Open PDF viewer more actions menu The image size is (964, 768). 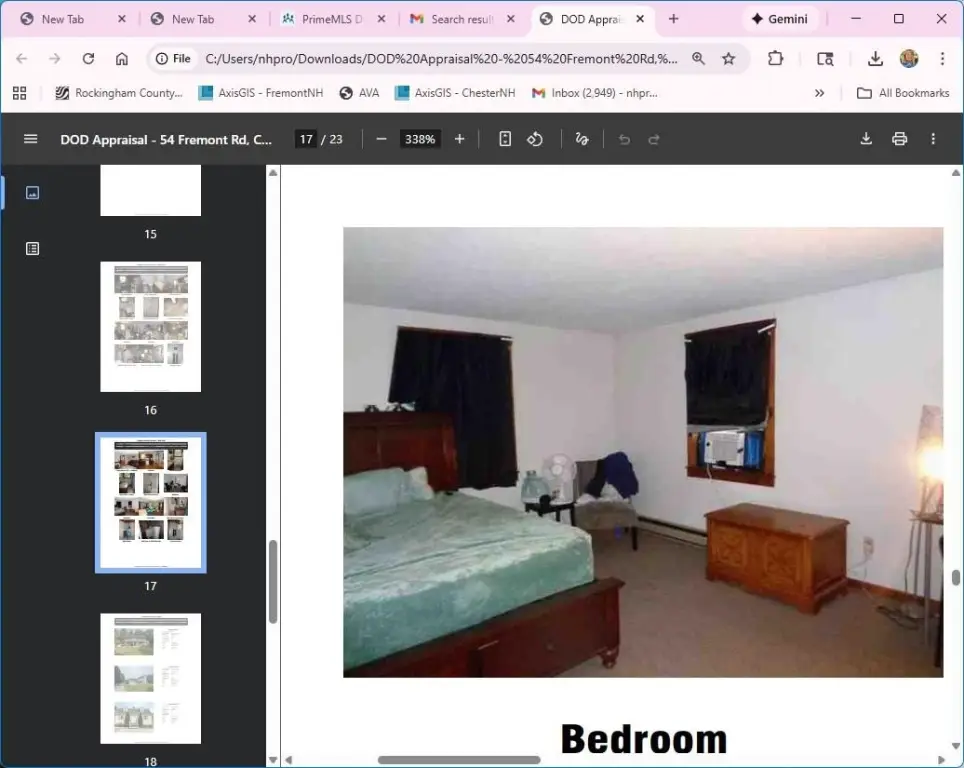point(933,139)
